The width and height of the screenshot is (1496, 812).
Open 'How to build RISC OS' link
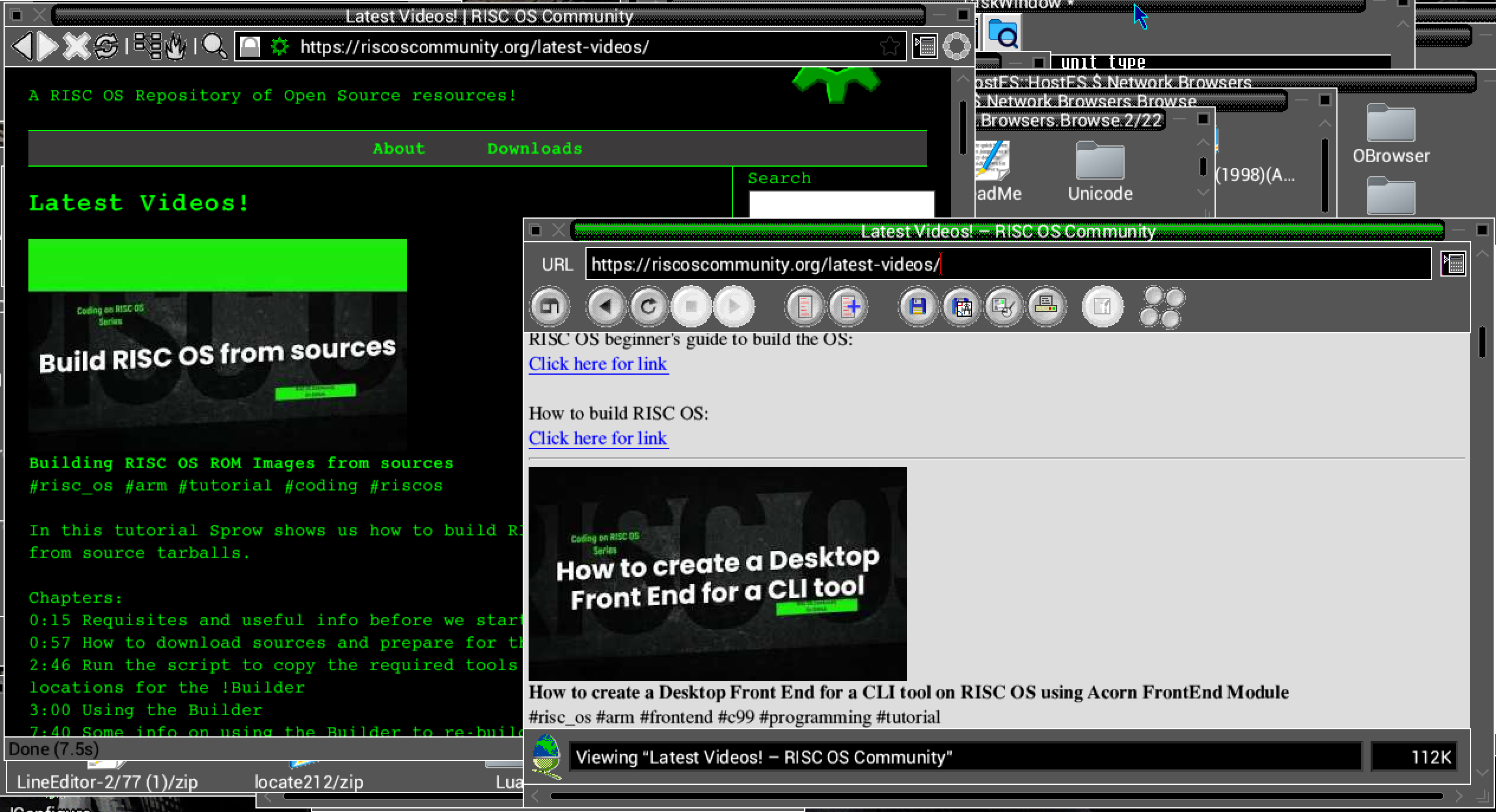click(598, 438)
